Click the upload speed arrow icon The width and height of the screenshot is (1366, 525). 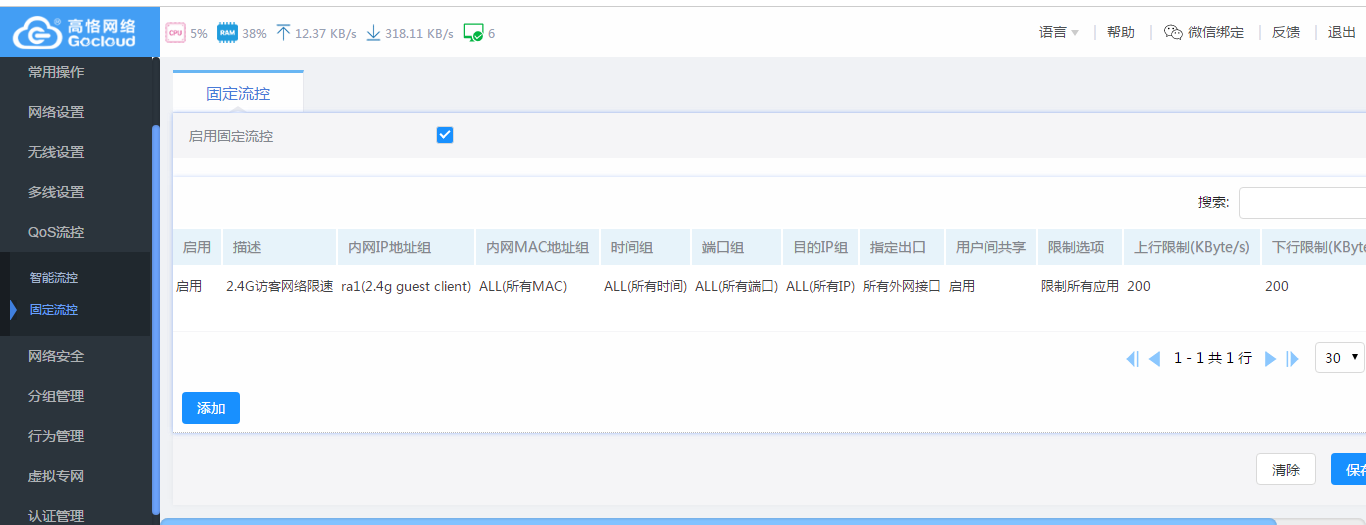283,33
